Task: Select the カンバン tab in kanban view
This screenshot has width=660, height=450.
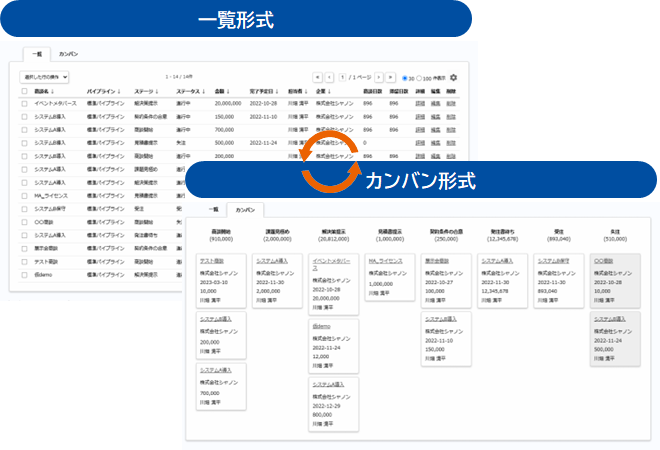Action: (x=245, y=210)
